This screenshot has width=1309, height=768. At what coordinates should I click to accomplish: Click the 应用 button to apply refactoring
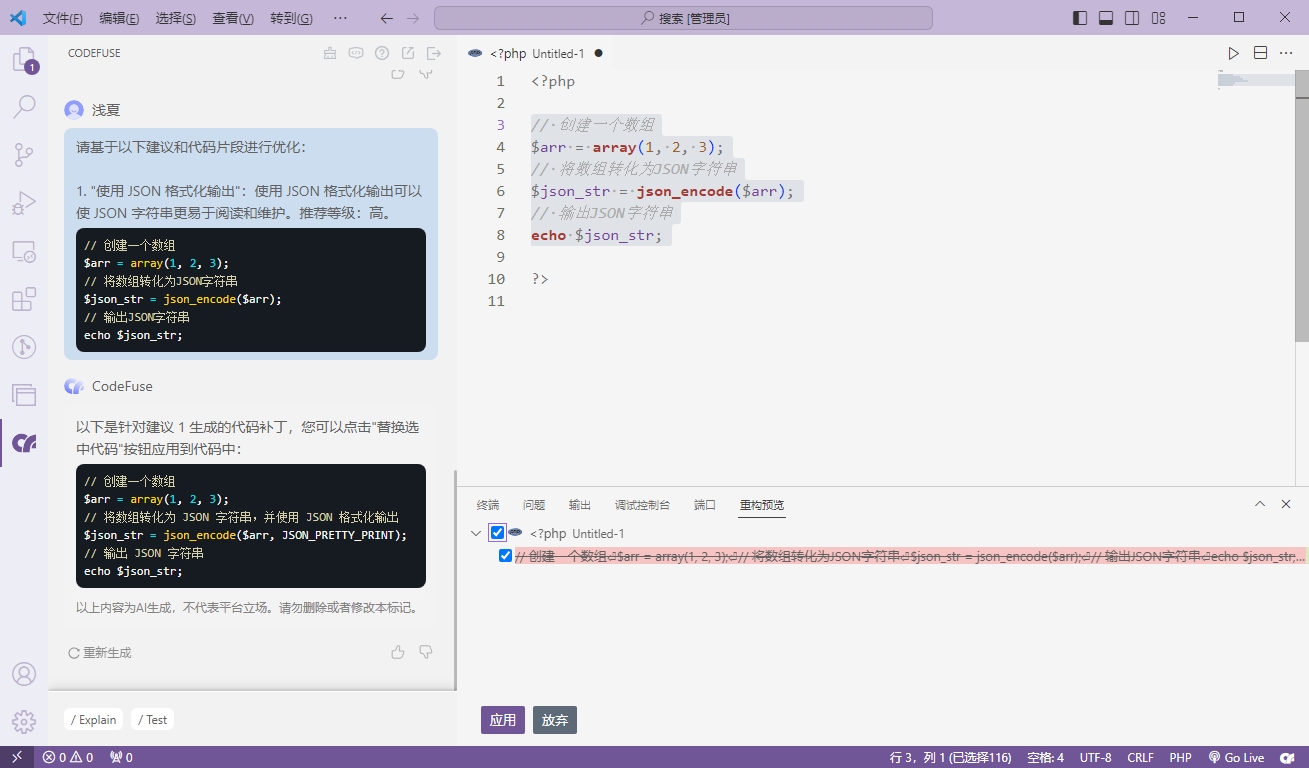click(x=503, y=720)
